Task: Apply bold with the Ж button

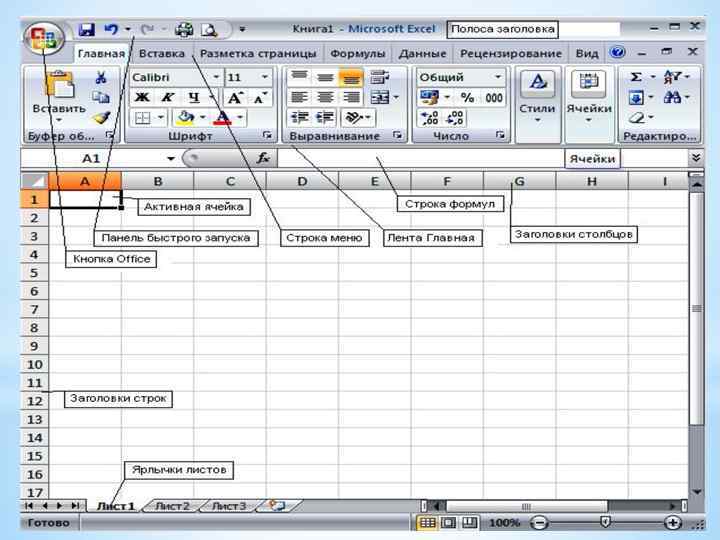Action: [x=142, y=97]
